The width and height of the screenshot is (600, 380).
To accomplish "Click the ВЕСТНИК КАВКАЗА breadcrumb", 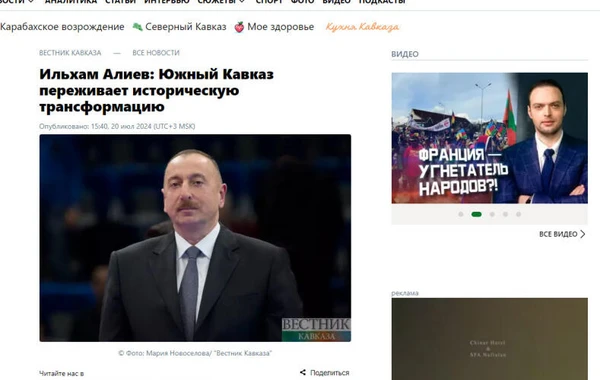I will coord(70,53).
